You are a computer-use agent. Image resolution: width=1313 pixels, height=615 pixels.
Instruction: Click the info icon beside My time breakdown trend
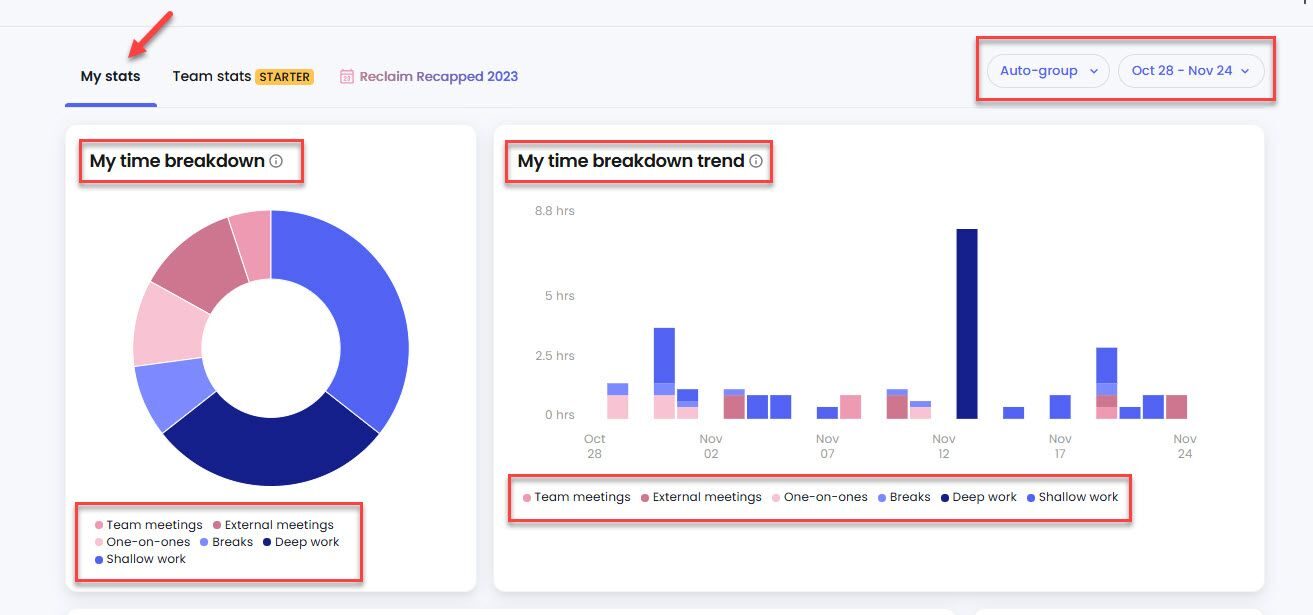[757, 160]
